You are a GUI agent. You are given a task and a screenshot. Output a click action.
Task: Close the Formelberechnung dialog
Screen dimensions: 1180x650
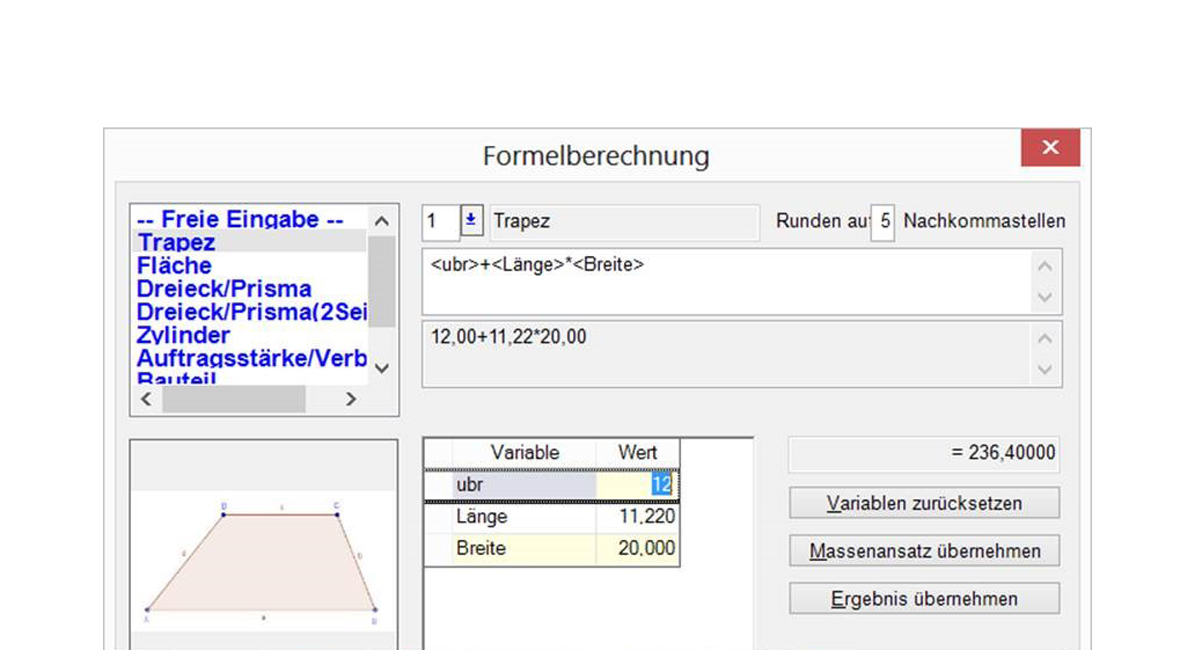(x=1049, y=148)
